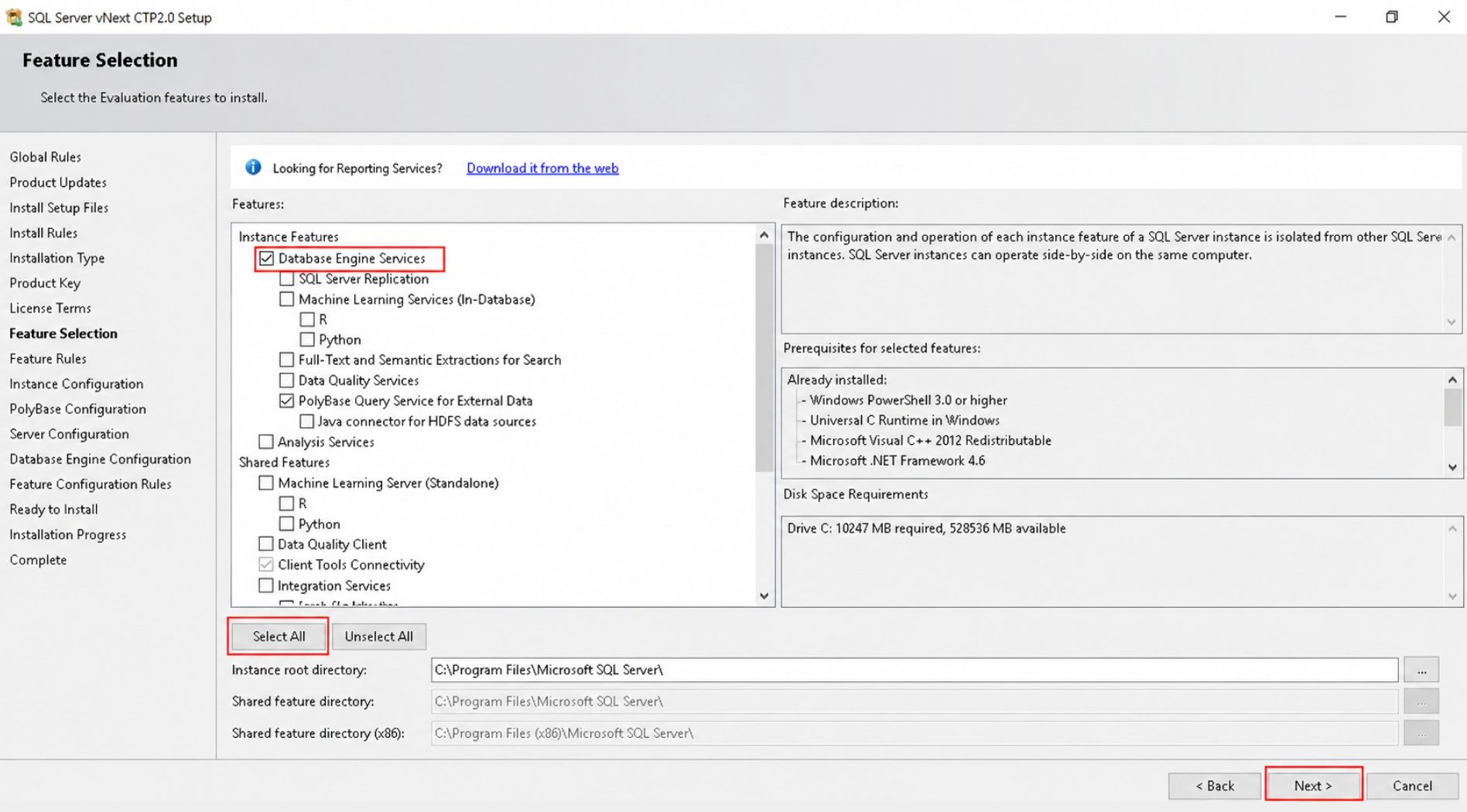Click the Shared Features group heading
The image size is (1467, 812).
point(284,462)
